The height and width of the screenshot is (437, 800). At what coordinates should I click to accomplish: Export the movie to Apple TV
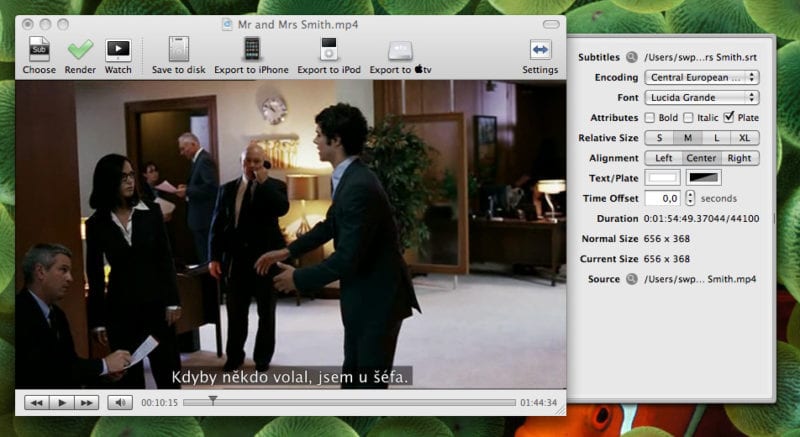[x=401, y=56]
